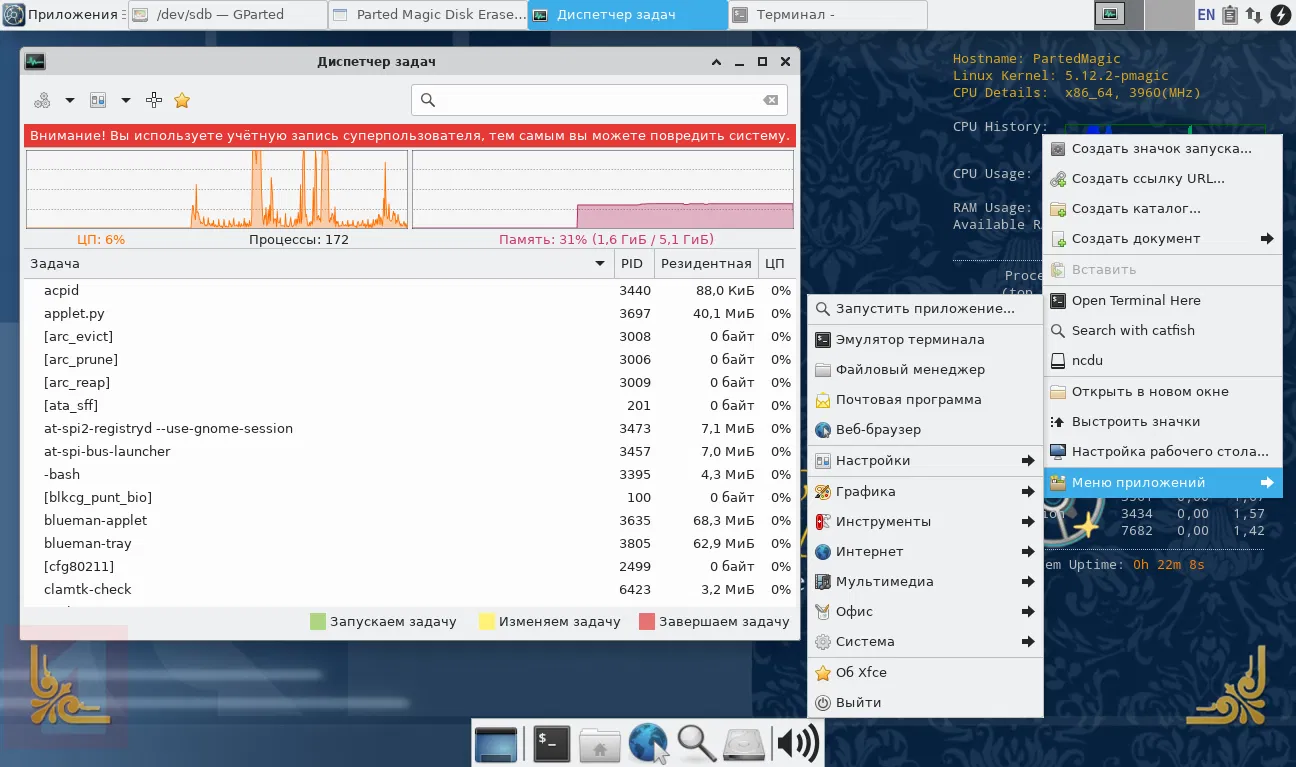Select the clamtk-check process row
The height and width of the screenshot is (767, 1296).
[409, 590]
